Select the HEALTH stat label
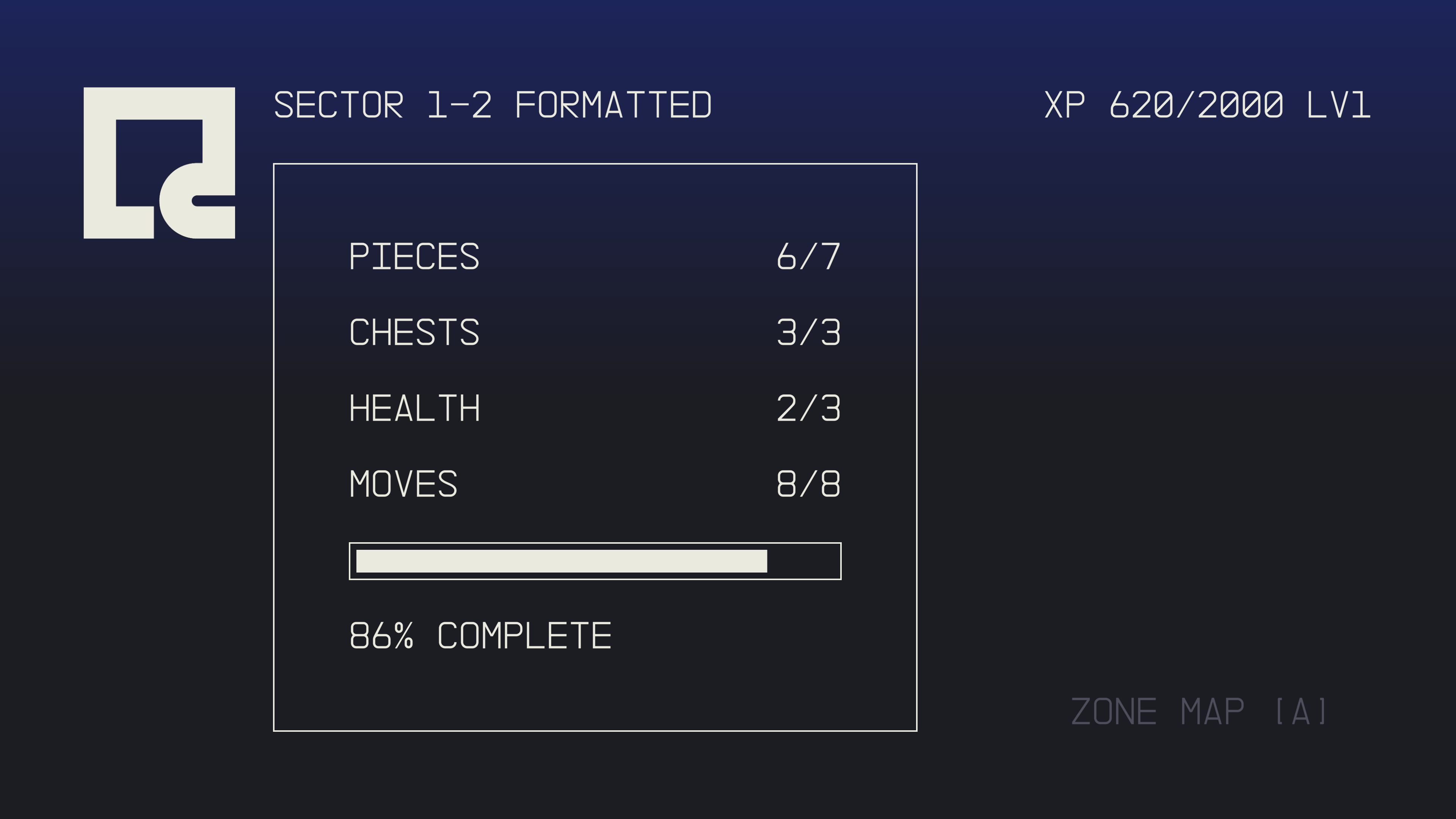 click(414, 408)
